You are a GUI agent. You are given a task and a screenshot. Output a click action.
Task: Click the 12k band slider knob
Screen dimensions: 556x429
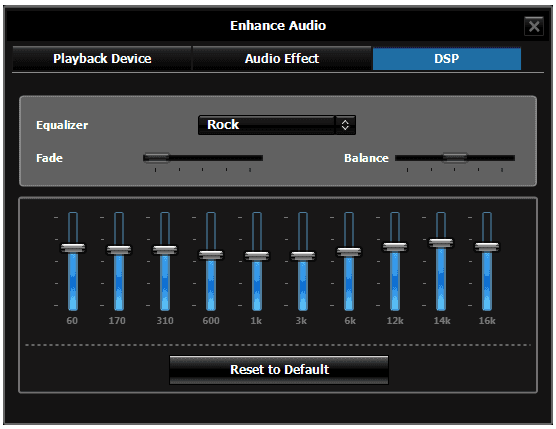[395, 246]
